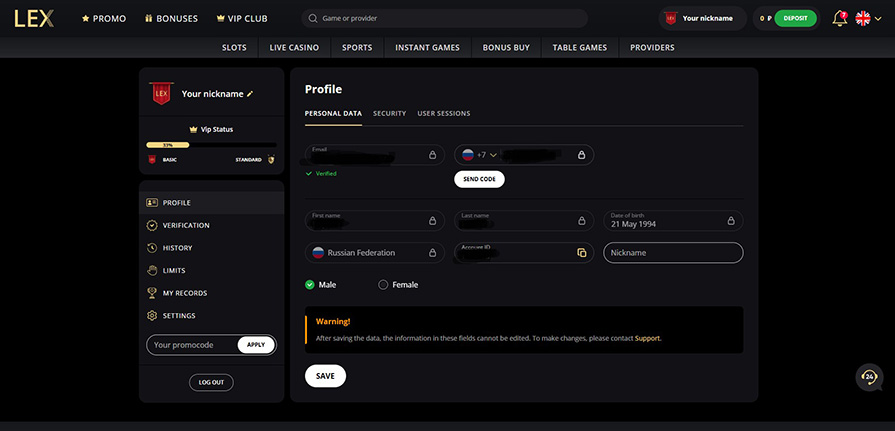Click the lock icon in Email field
895x431 pixels.
(433, 155)
